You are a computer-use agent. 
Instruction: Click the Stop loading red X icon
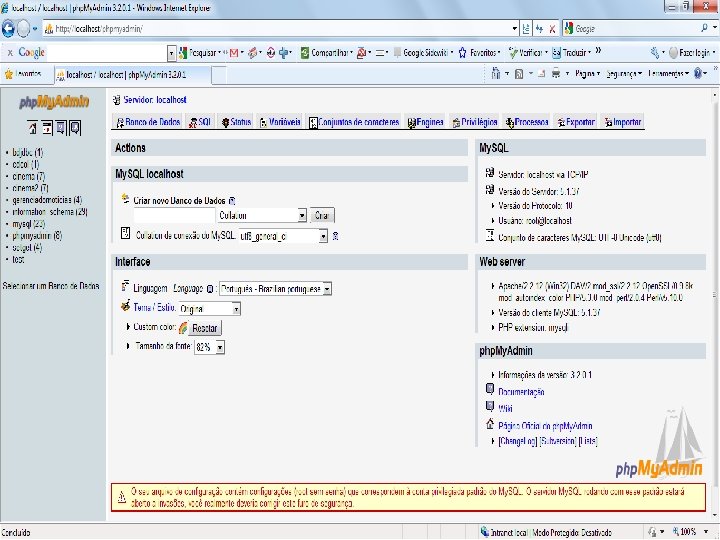coord(552,29)
